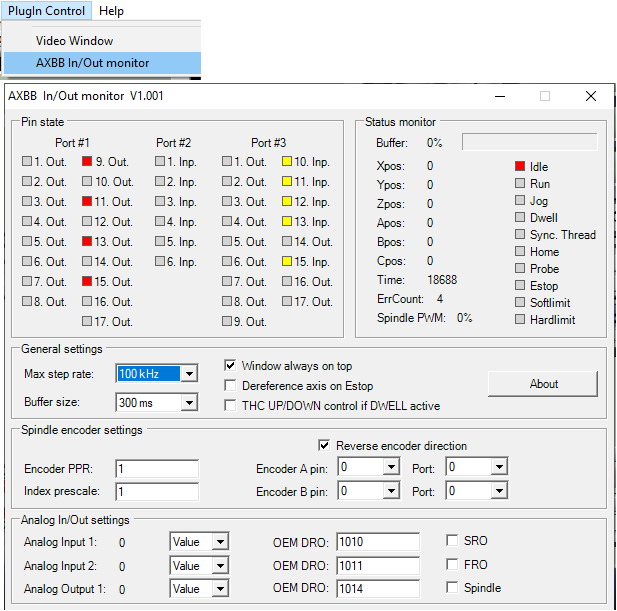
Task: Click Port #1 pin 9 Out. red indicator
Action: point(87,162)
